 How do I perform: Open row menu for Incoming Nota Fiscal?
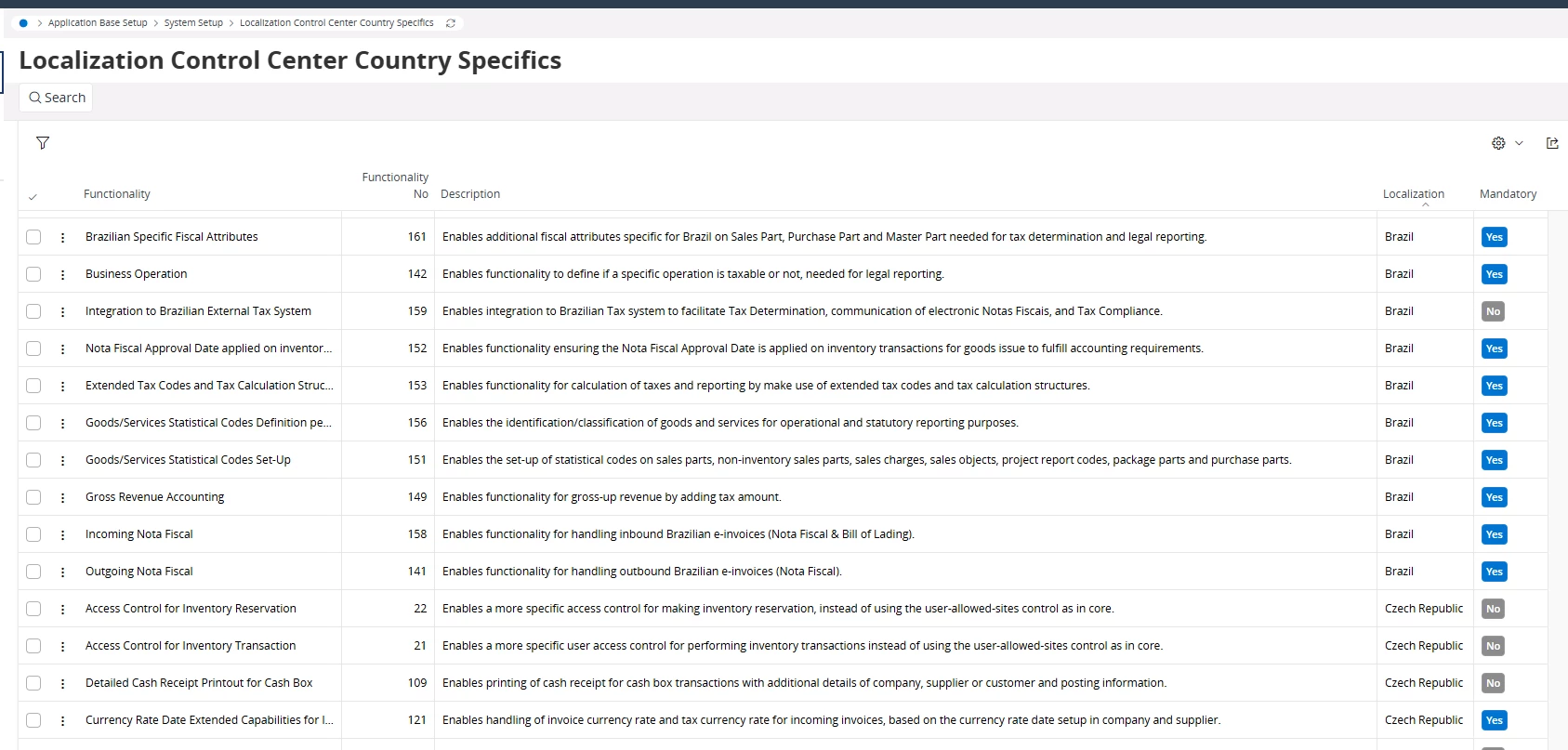pos(62,535)
